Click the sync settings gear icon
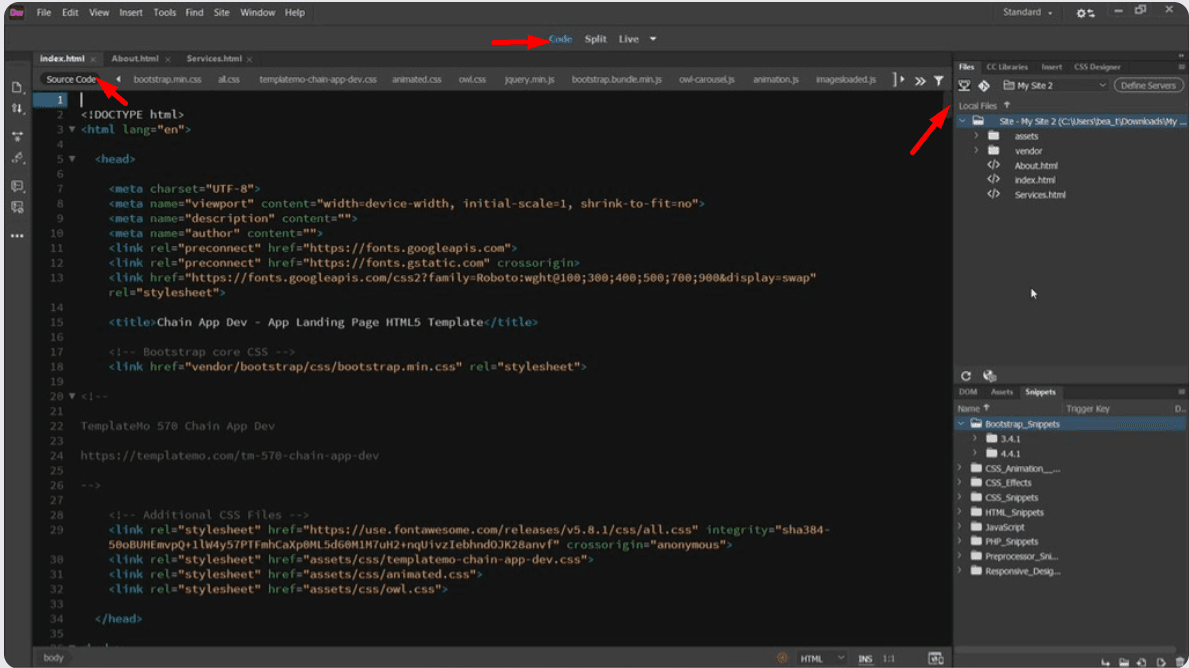The height and width of the screenshot is (668, 1189). [x=1085, y=13]
